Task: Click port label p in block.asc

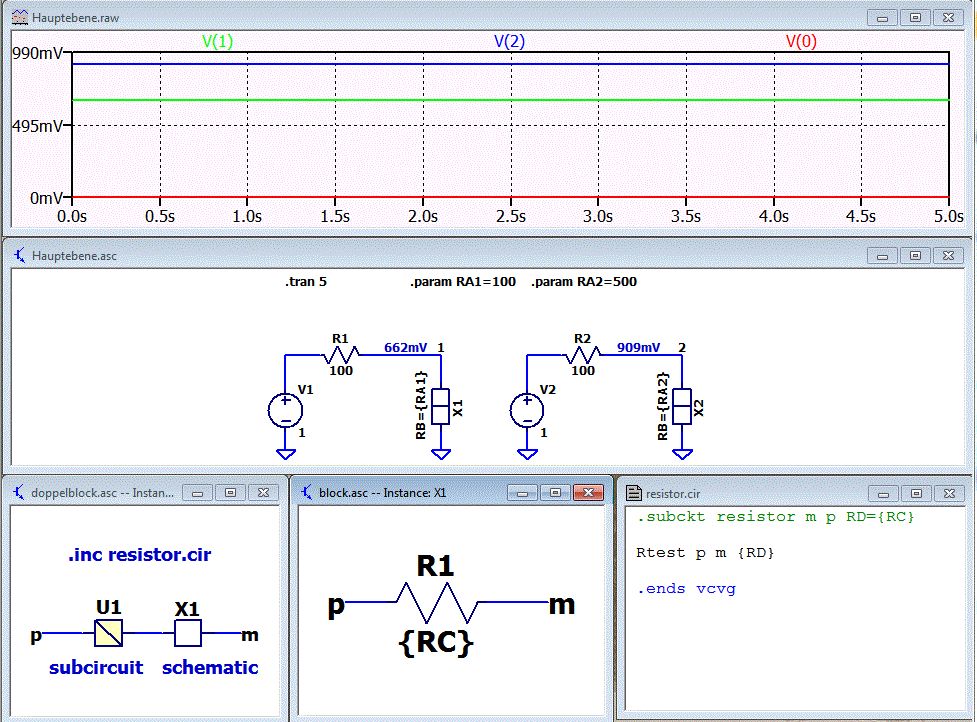Action: click(x=336, y=605)
